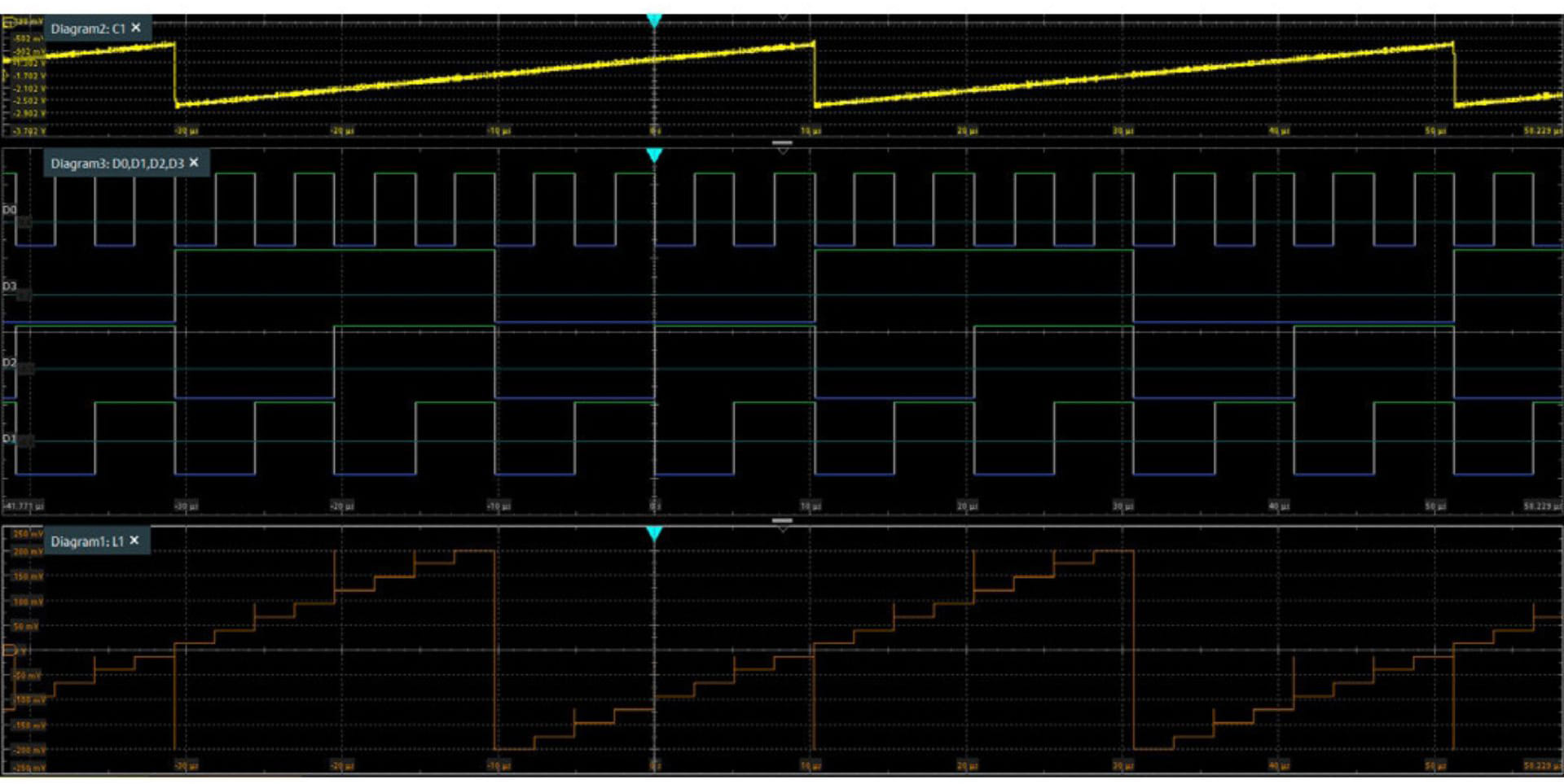The height and width of the screenshot is (784, 1564).
Task: Click the -41.771 µs time label in Diagram3
Action: tap(24, 506)
